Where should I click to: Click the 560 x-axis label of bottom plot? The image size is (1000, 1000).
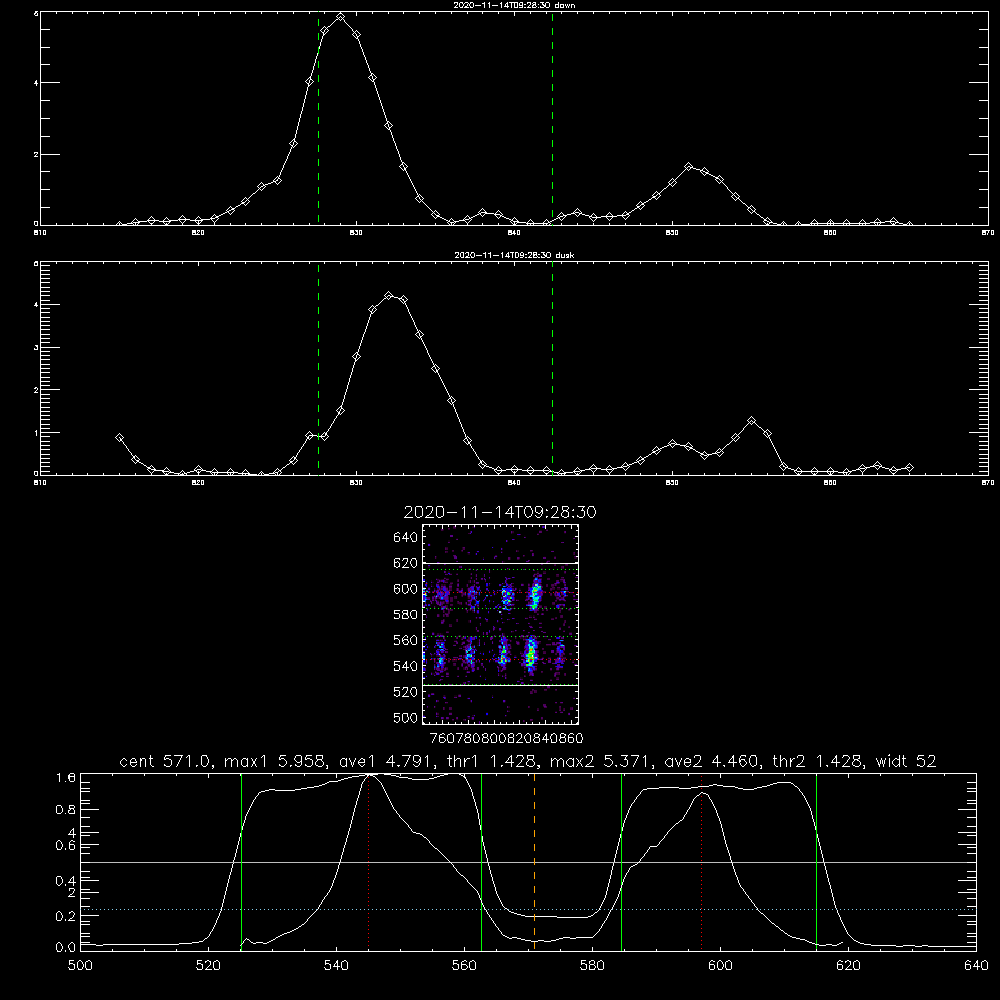[464, 966]
